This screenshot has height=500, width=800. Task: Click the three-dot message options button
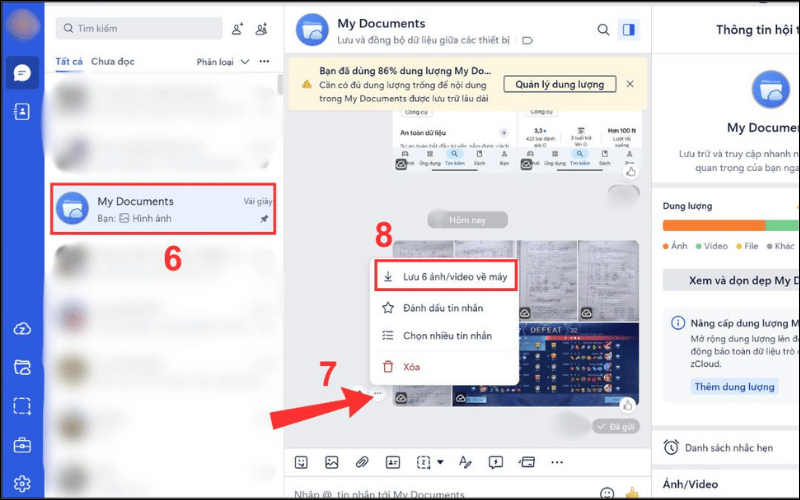(378, 393)
